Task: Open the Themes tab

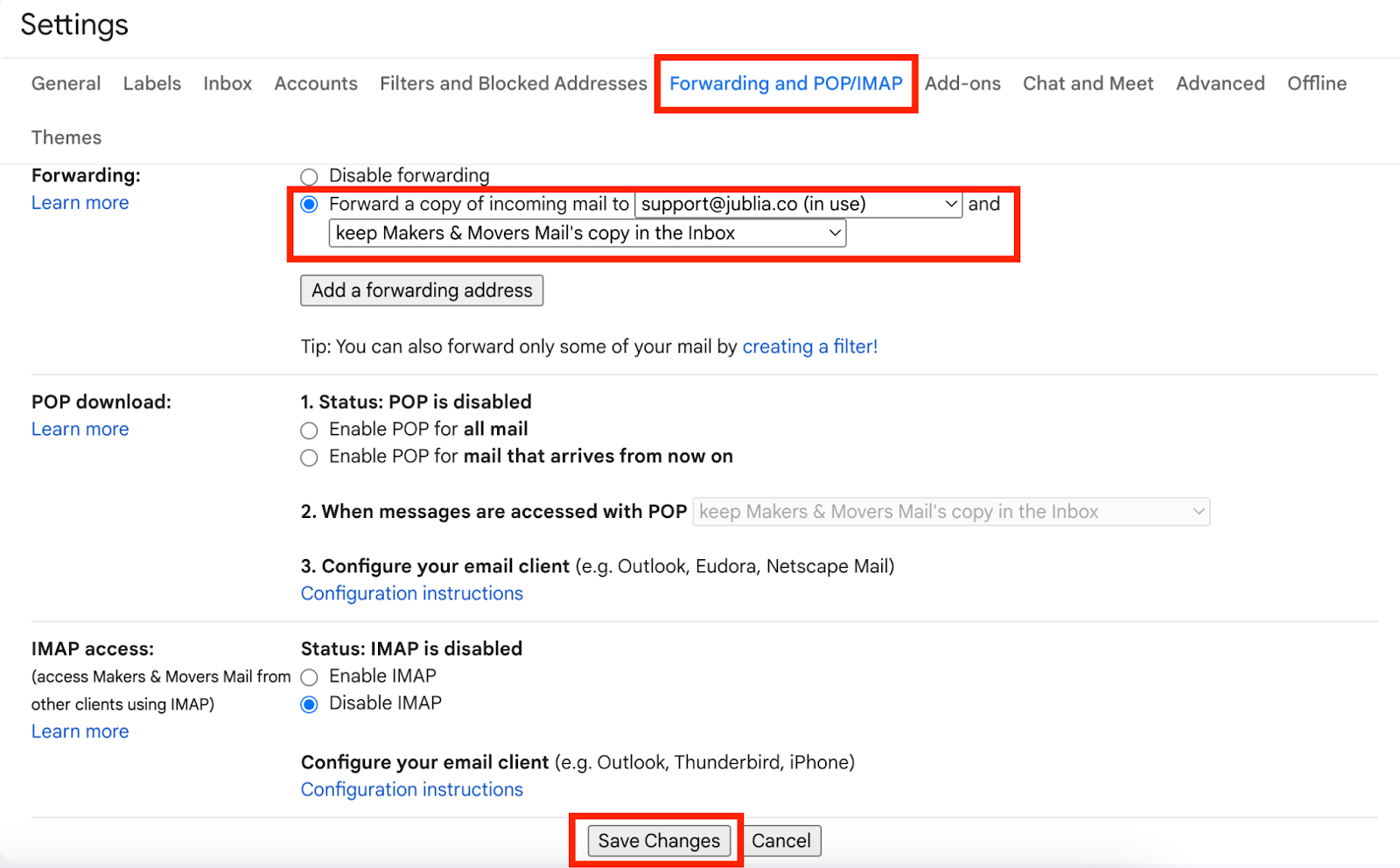Action: [x=66, y=137]
